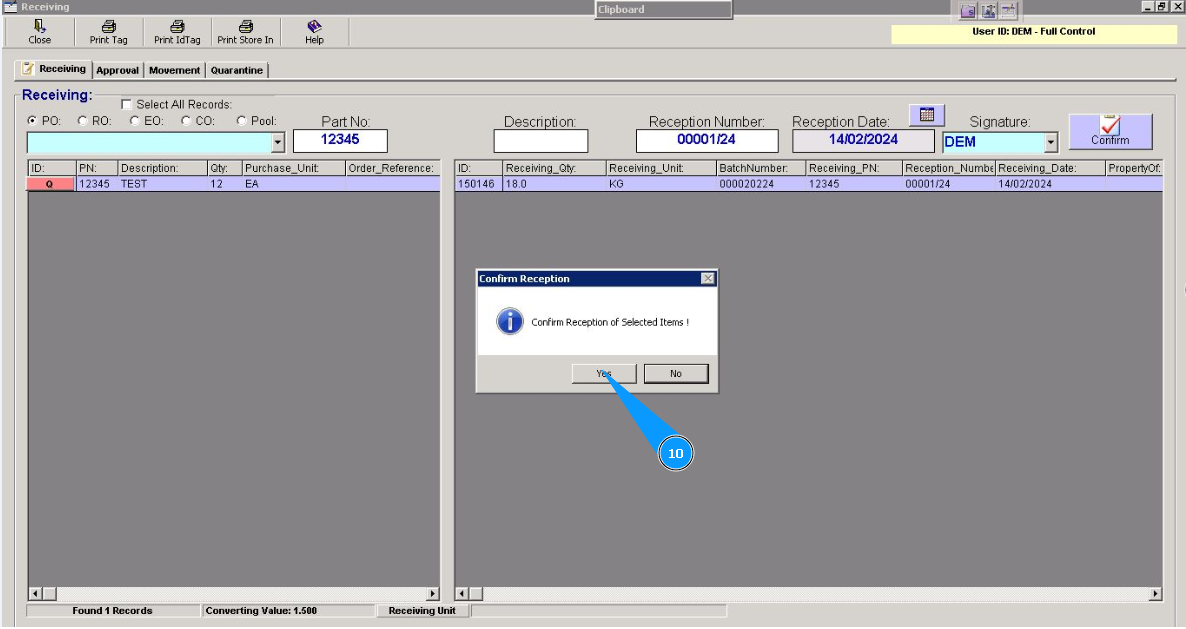Image resolution: width=1186 pixels, height=629 pixels.
Task: Select the Pool radio button
Action: (x=241, y=120)
